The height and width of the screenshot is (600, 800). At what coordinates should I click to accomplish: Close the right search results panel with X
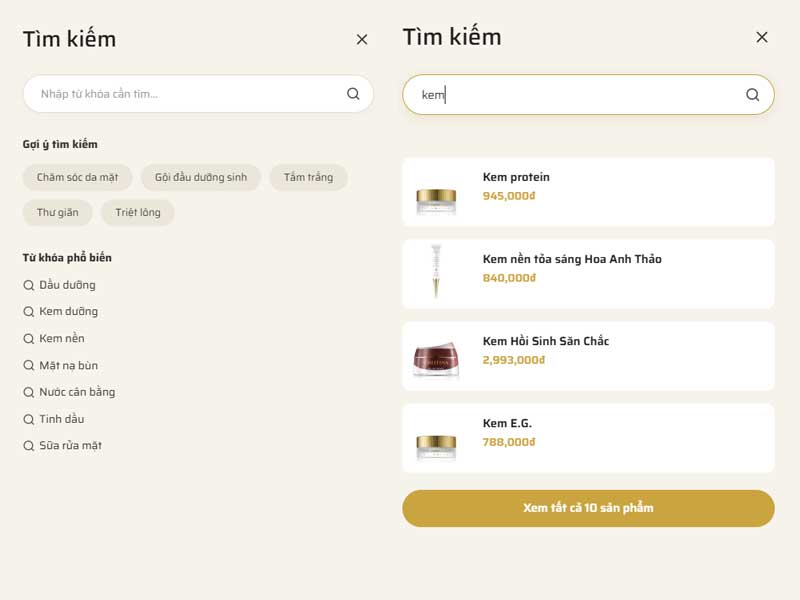762,37
